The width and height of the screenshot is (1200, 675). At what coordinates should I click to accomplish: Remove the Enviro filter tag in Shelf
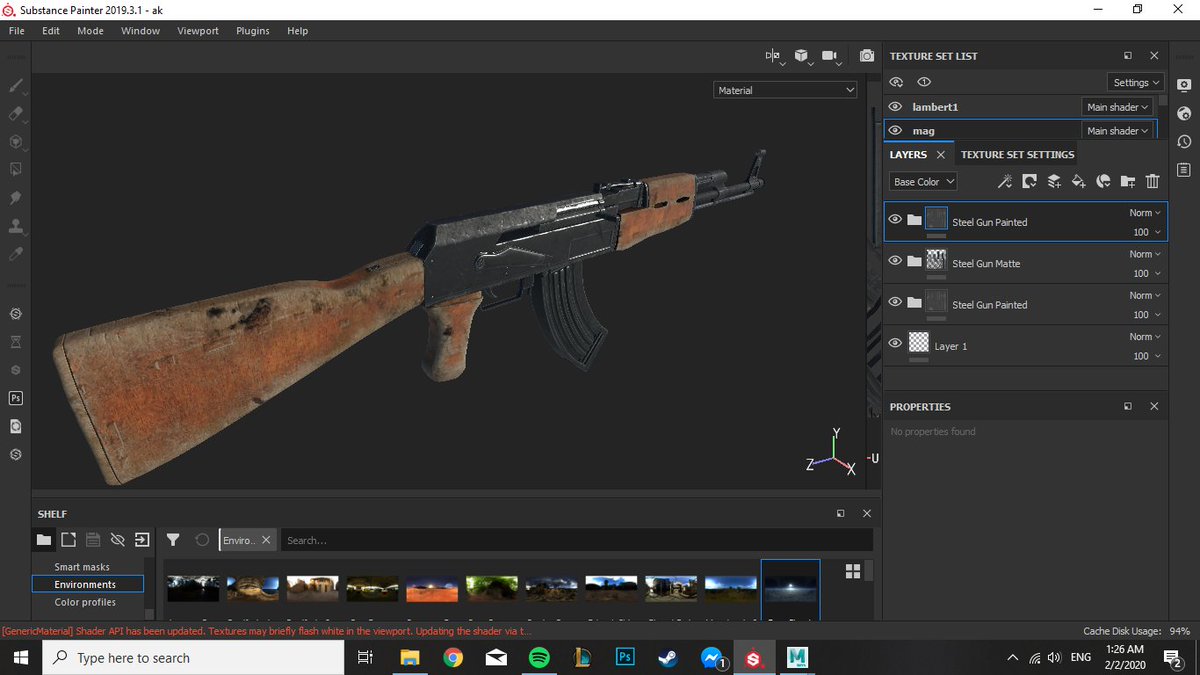[266, 540]
